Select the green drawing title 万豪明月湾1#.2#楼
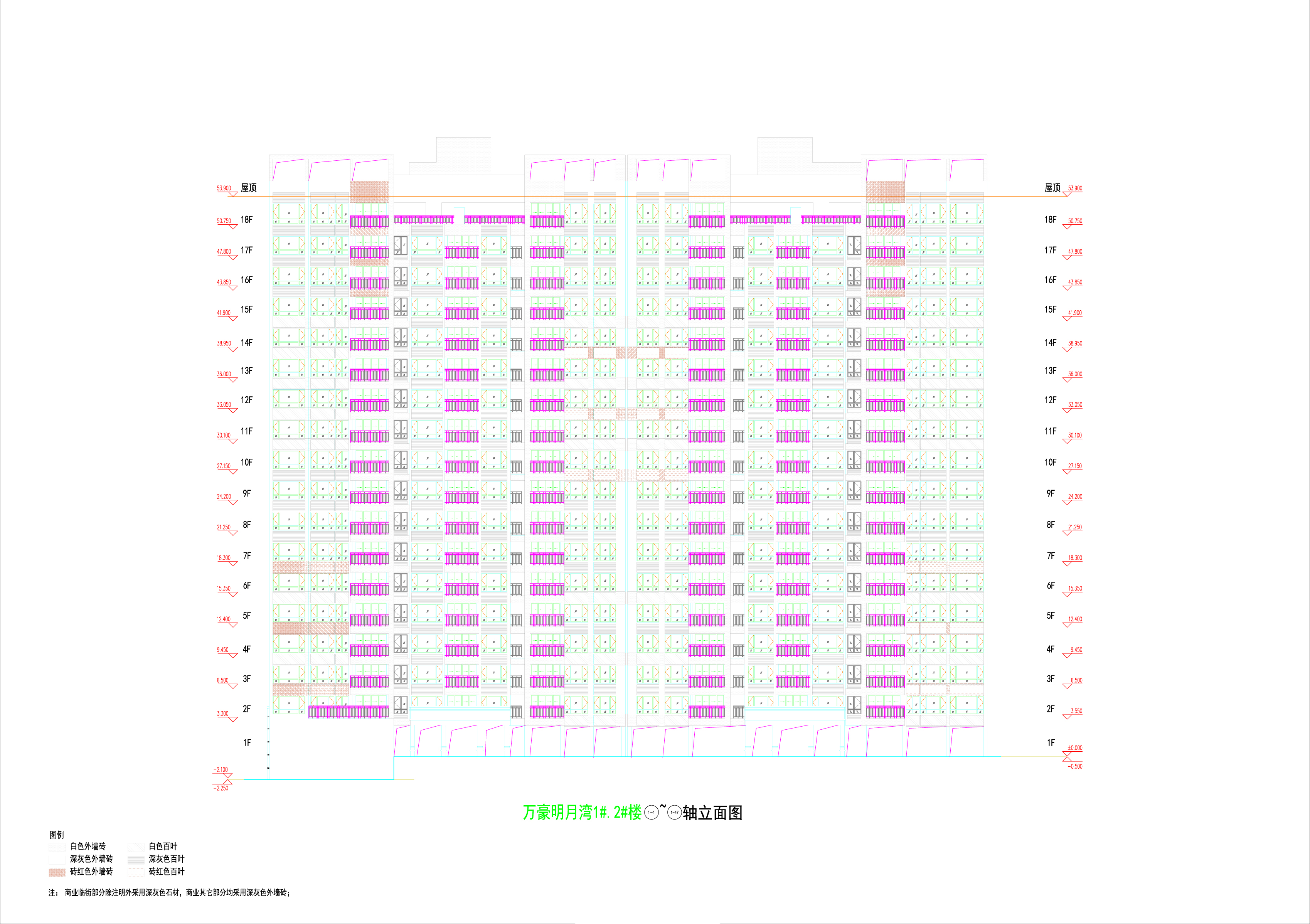The image size is (1310, 924). pyautogui.click(x=582, y=813)
